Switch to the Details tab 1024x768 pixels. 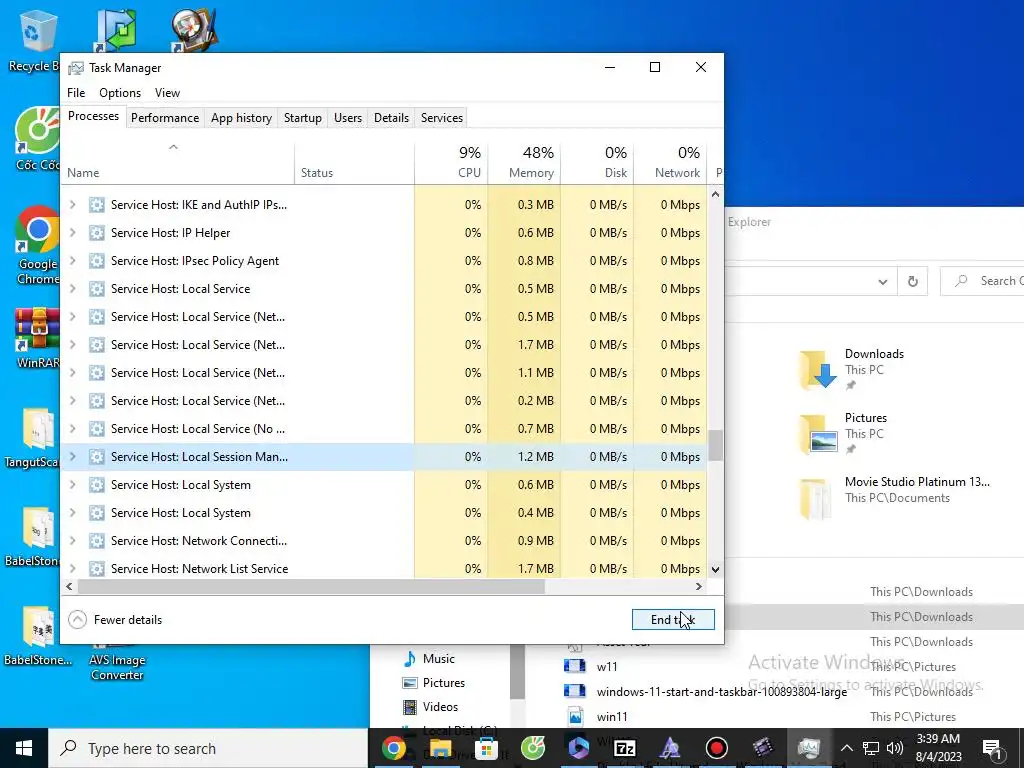click(391, 118)
